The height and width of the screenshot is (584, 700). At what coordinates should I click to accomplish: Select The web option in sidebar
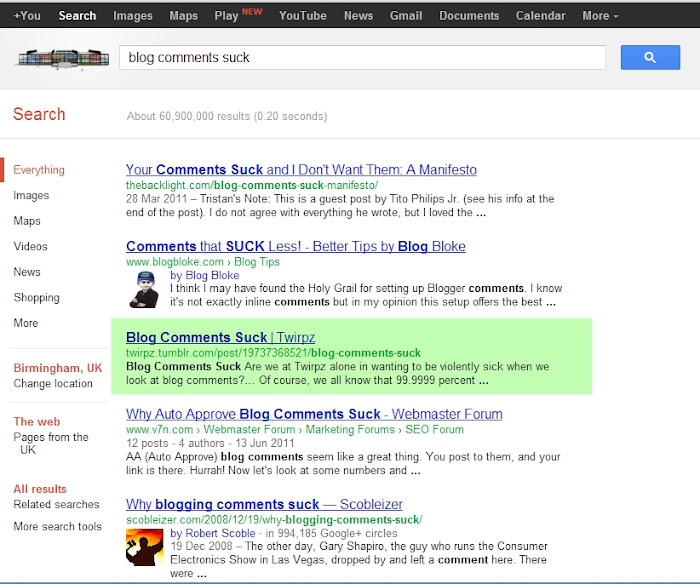point(37,421)
